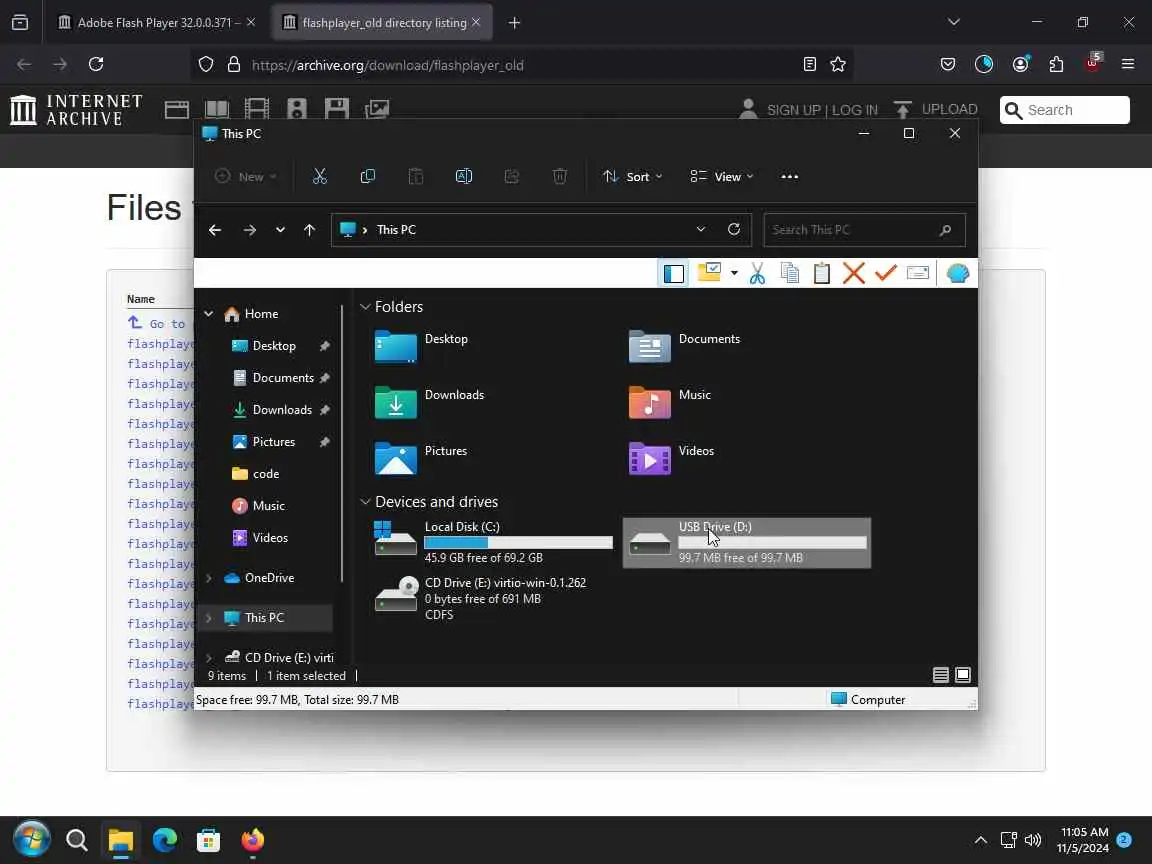The height and width of the screenshot is (864, 1152).
Task: Select Documents in navigation pane
Action: tap(281, 378)
